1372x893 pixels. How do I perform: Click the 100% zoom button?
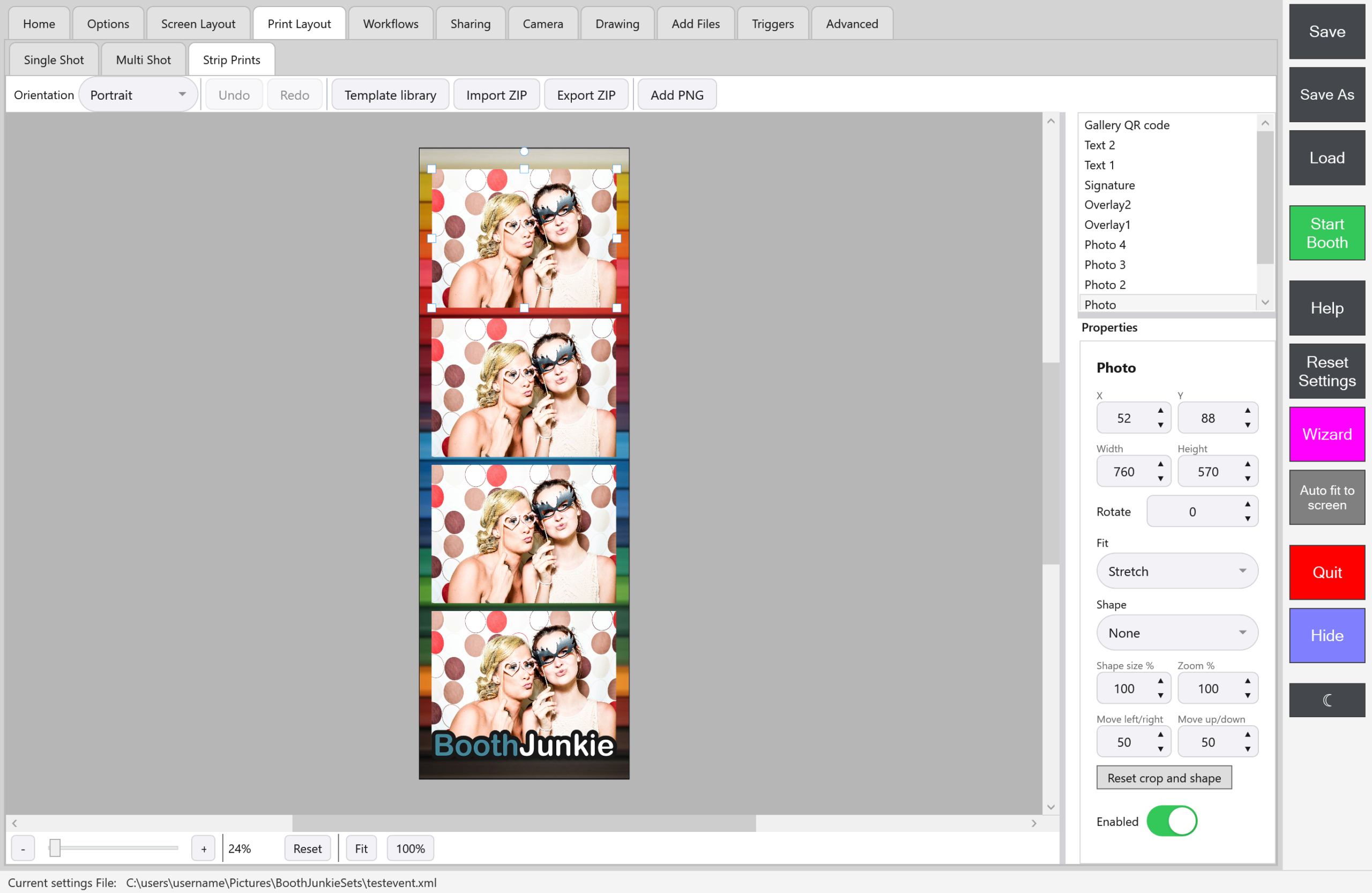point(410,849)
